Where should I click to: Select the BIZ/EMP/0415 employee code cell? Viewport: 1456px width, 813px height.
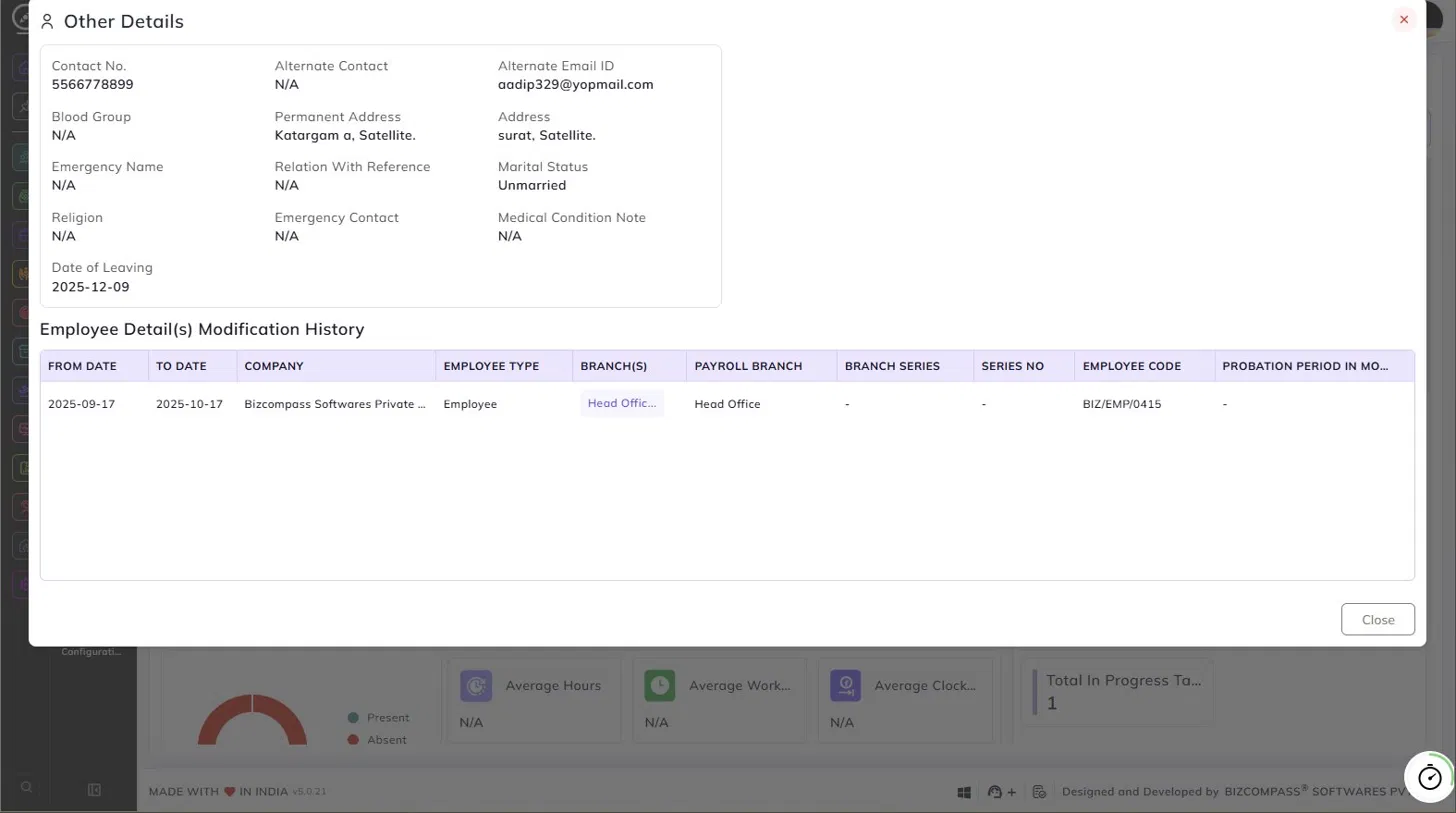(1121, 404)
